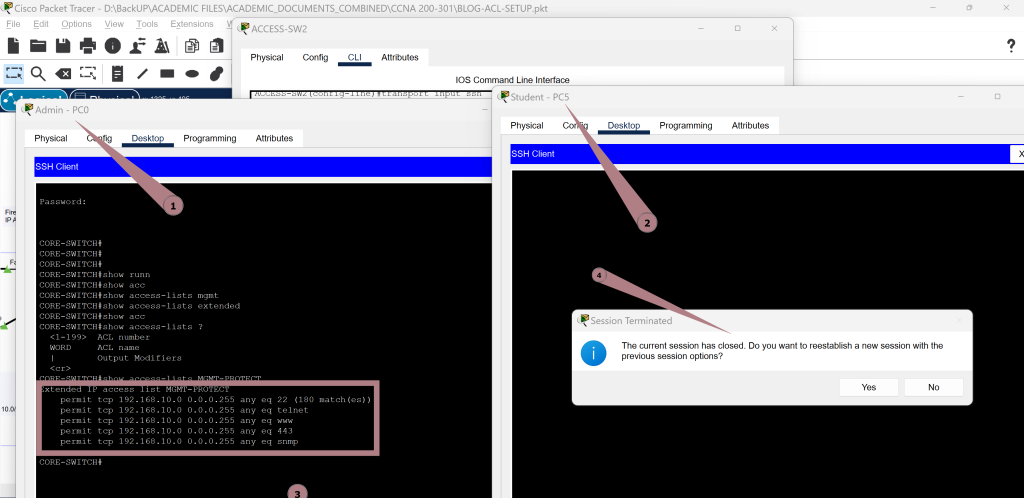Click the Help question mark icon

point(1010,46)
